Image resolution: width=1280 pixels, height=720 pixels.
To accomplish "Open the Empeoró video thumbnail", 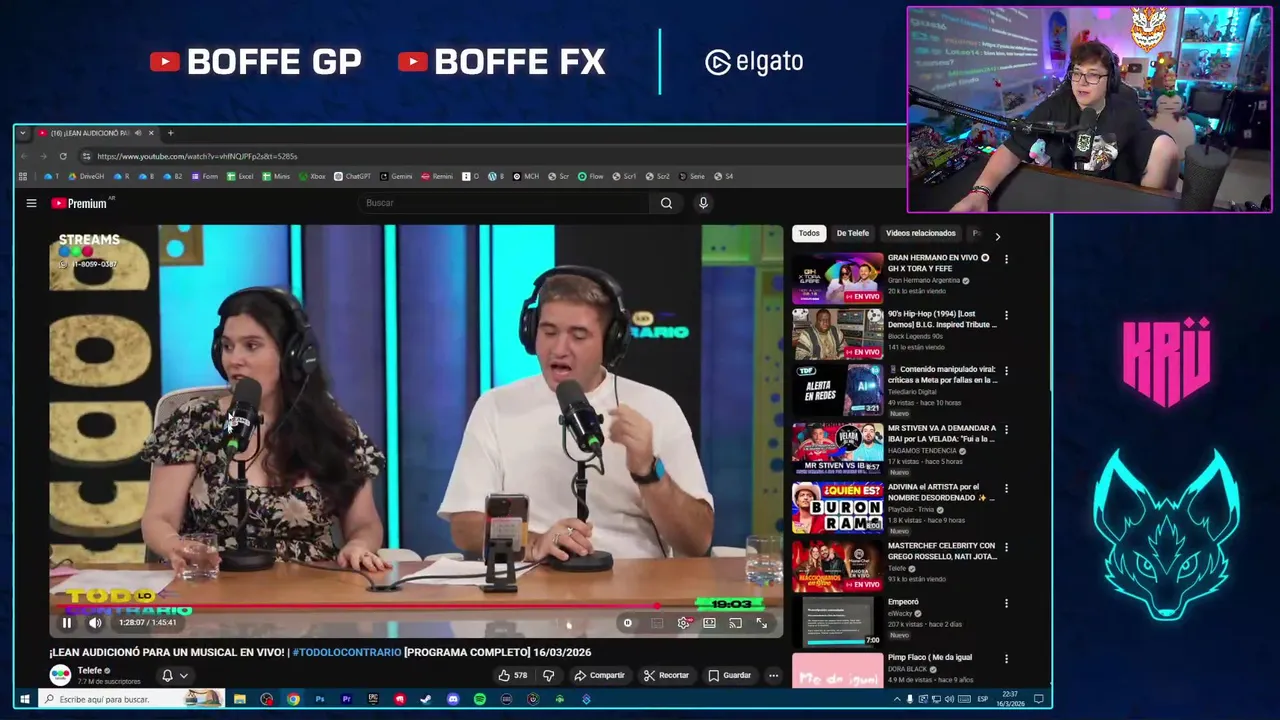I will click(x=838, y=621).
